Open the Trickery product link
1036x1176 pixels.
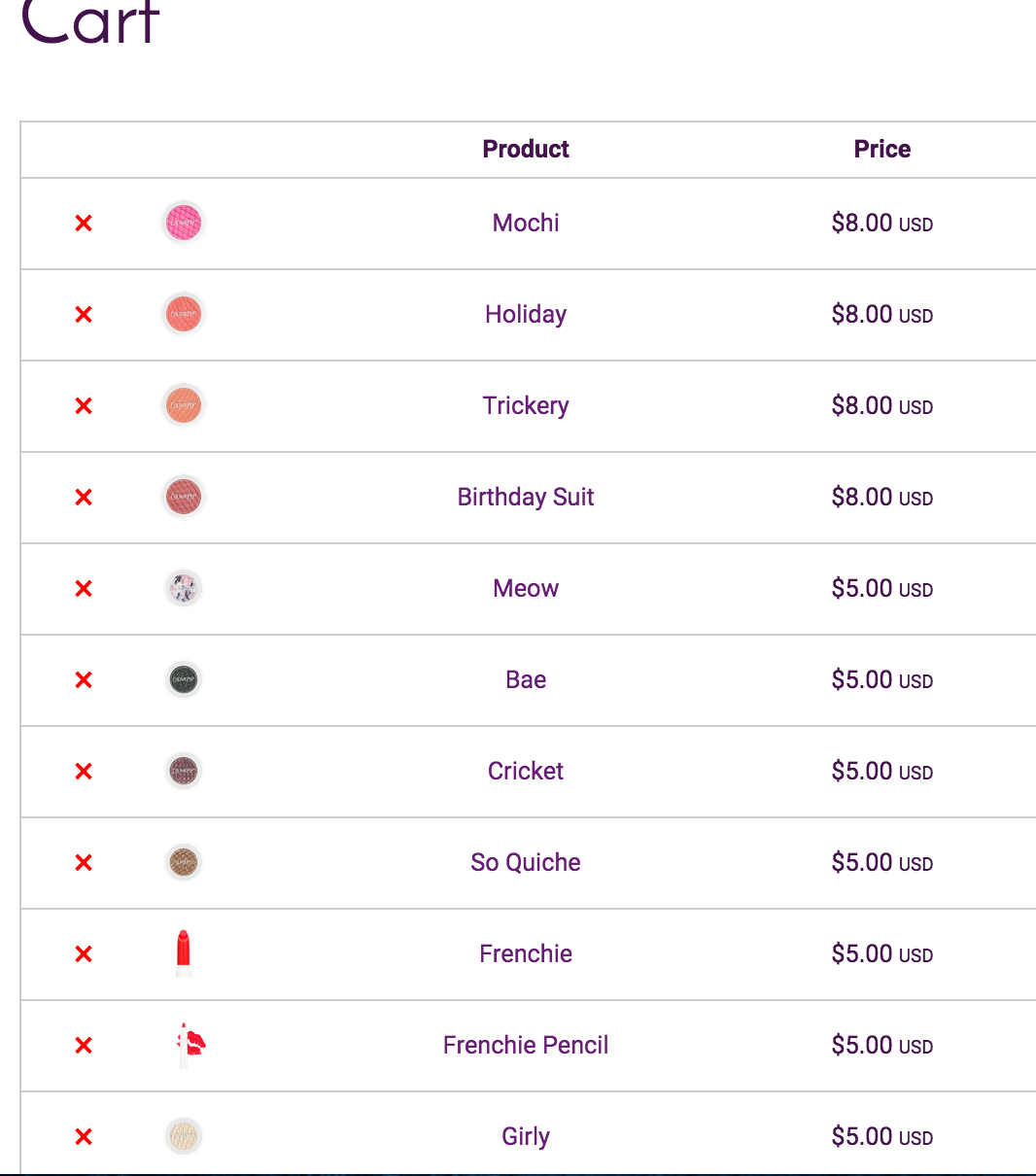tap(526, 405)
